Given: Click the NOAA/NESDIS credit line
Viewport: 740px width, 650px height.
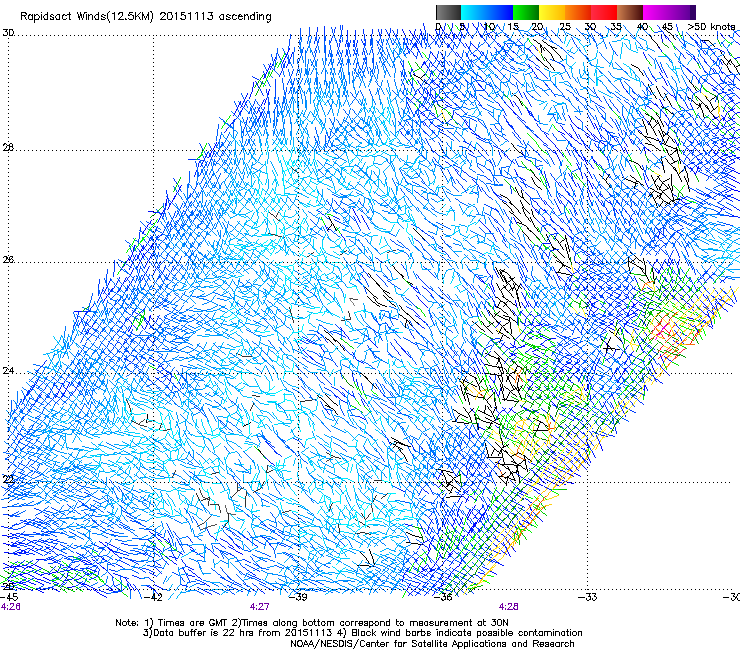Looking at the screenshot, I should (x=432, y=643).
